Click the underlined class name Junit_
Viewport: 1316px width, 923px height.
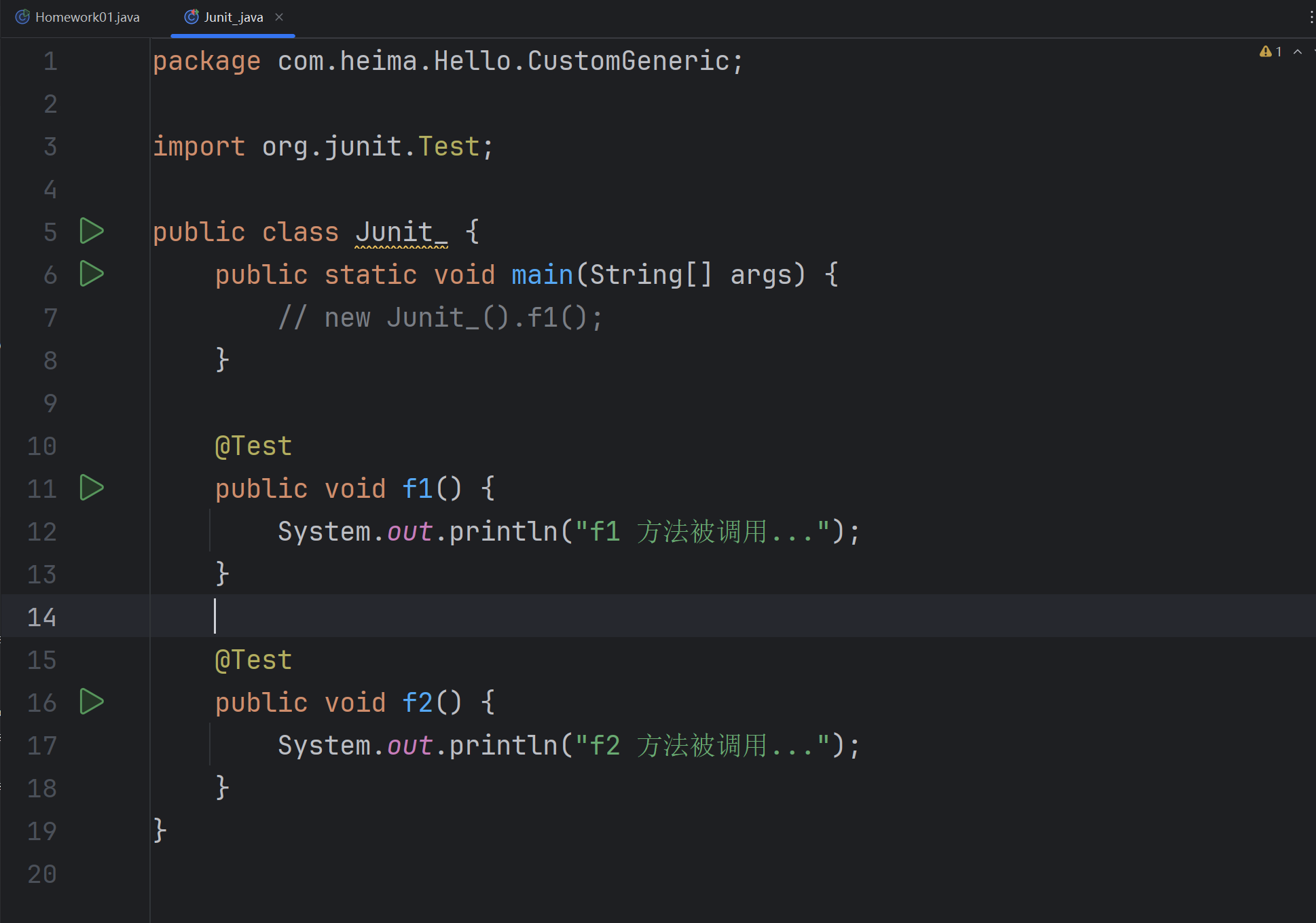click(401, 232)
